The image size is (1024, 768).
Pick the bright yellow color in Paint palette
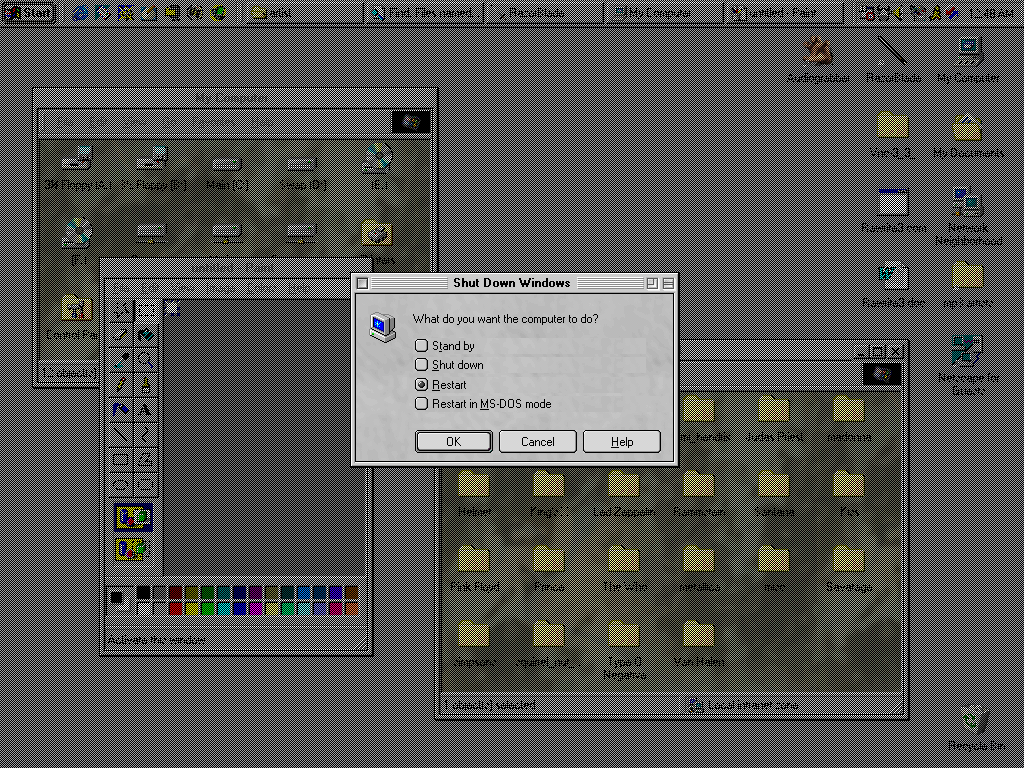(192, 609)
